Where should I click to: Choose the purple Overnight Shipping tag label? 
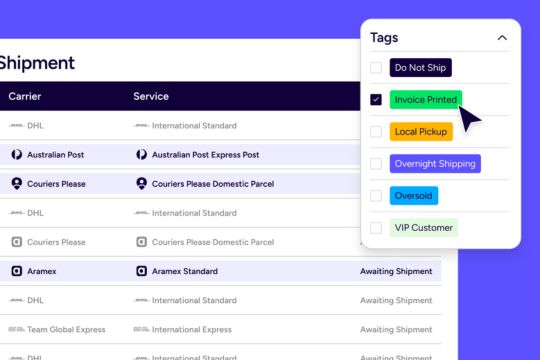(x=435, y=164)
